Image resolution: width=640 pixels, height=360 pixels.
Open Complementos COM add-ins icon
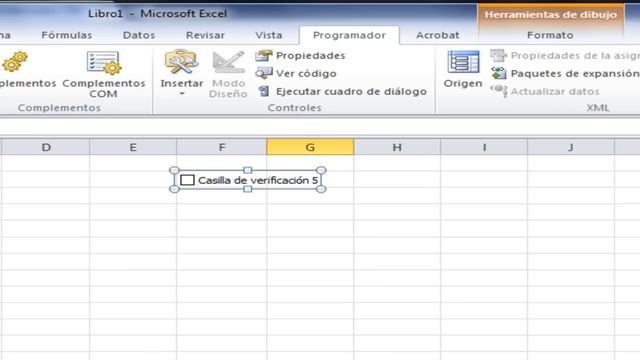point(104,63)
